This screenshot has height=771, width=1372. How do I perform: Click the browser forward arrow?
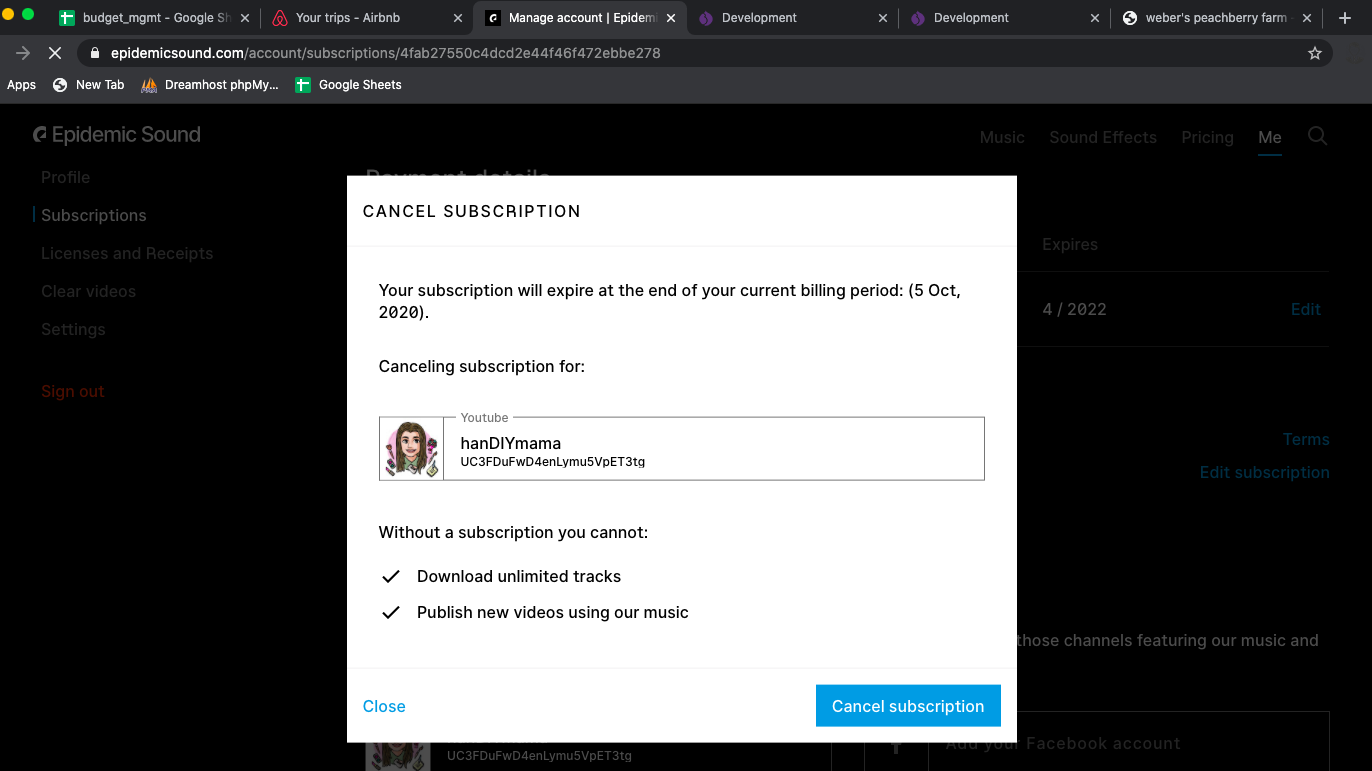coord(23,53)
